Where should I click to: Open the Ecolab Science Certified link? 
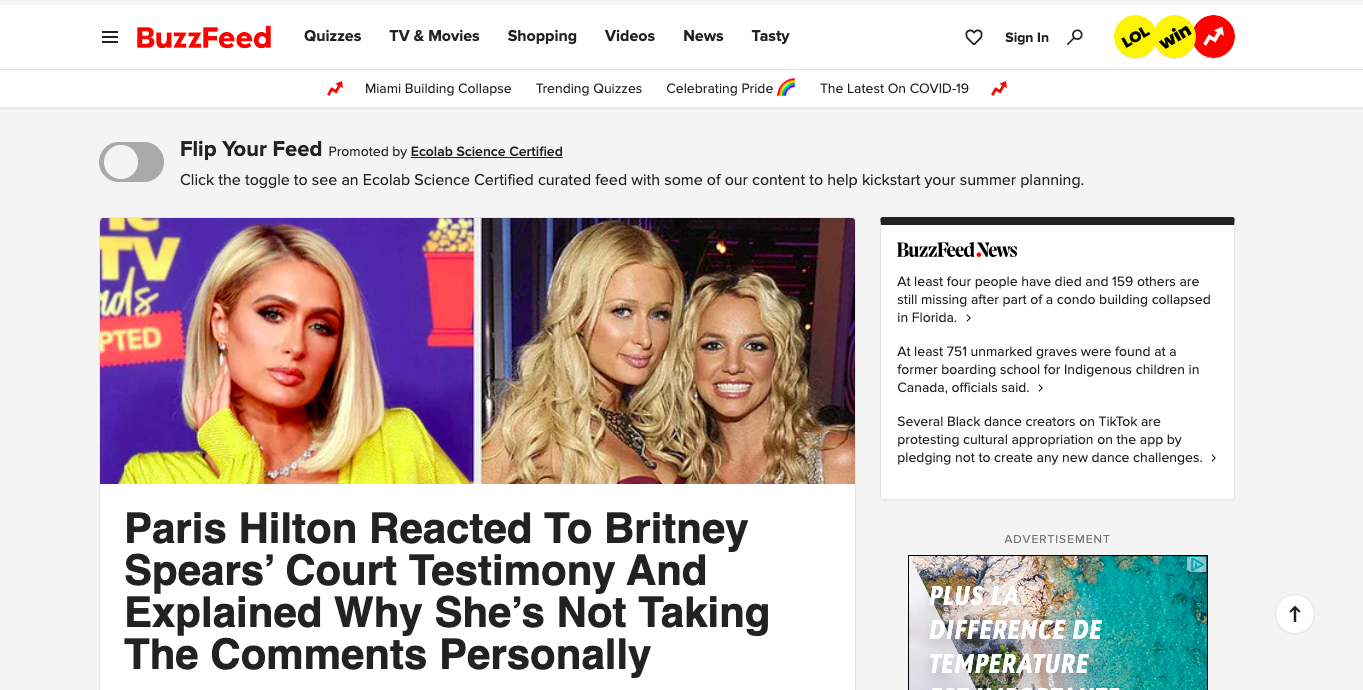(487, 152)
